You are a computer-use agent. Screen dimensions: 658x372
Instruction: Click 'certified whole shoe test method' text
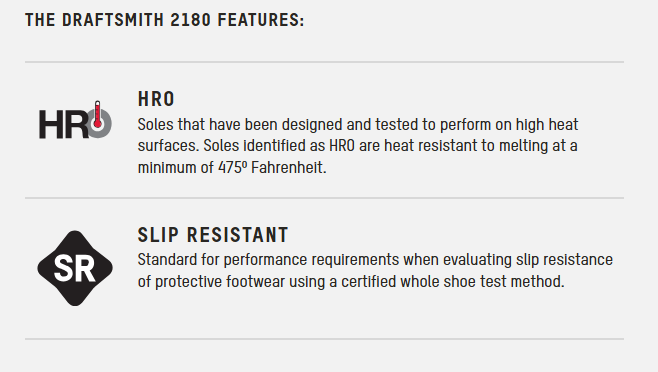452,281
